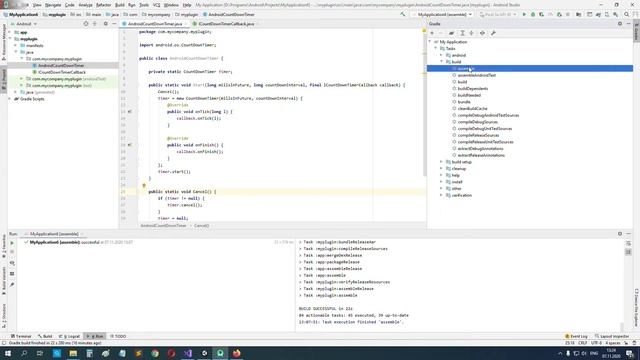The height and width of the screenshot is (360, 640).
Task: Hide the Project panel with minus icon
Action: coord(114,24)
